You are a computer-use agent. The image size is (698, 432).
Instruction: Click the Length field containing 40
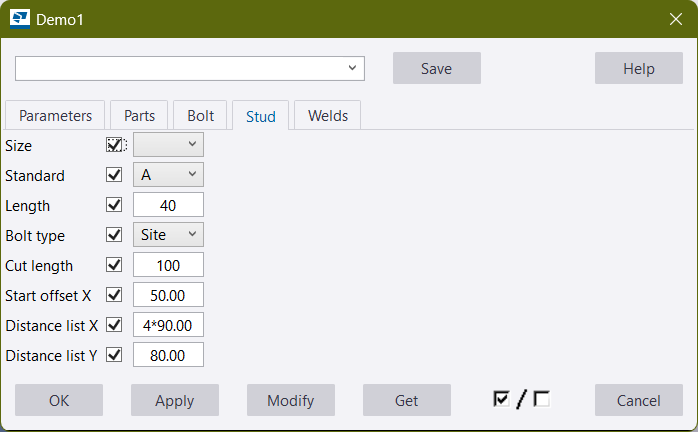(x=168, y=205)
